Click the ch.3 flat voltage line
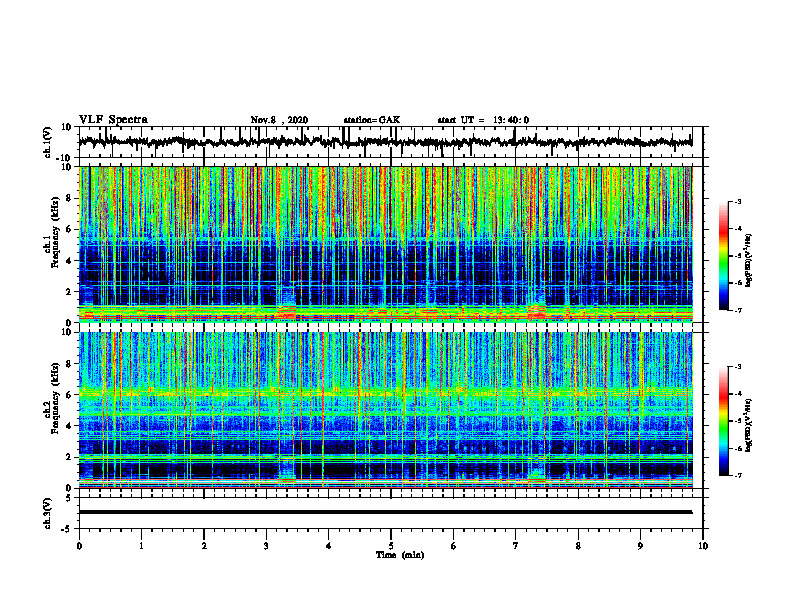The image size is (792, 612). [385, 512]
